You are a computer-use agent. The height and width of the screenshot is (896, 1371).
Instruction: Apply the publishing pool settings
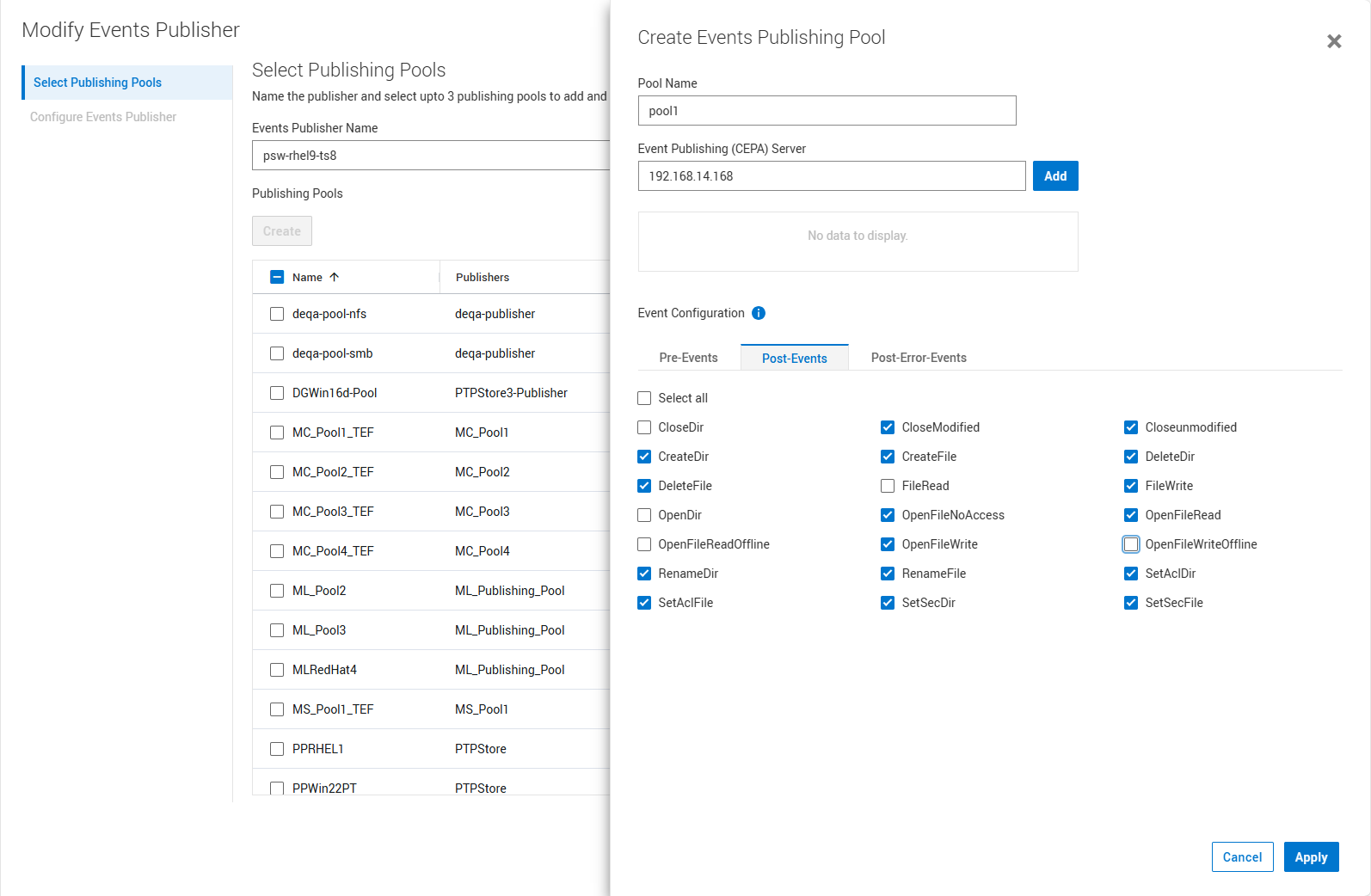(1311, 857)
